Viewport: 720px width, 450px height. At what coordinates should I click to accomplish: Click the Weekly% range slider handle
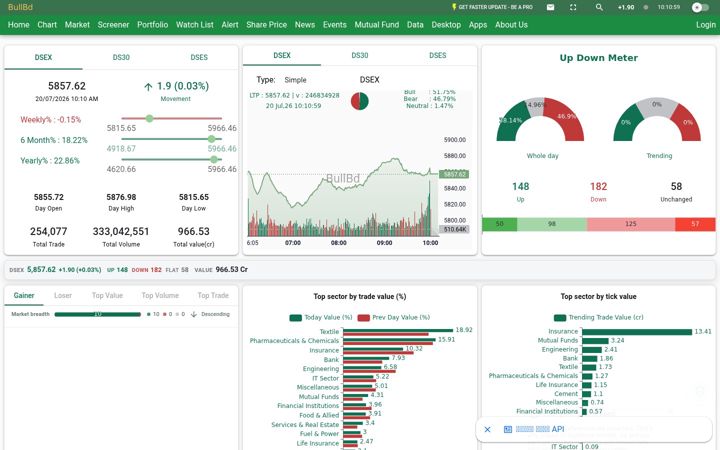click(149, 118)
